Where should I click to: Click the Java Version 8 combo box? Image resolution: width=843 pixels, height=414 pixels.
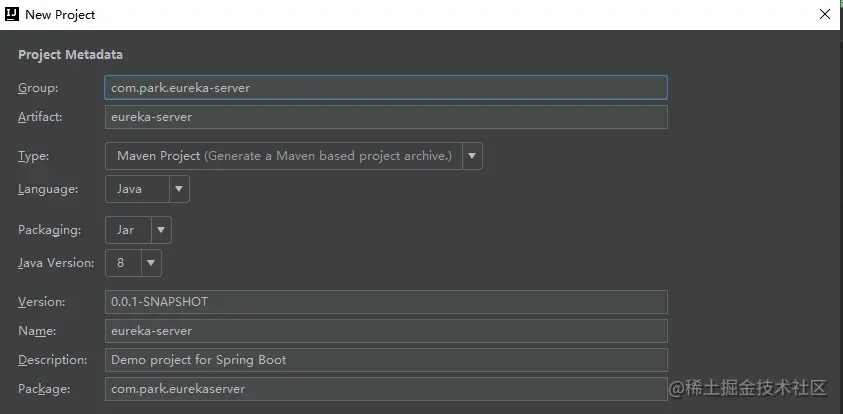tap(122, 263)
